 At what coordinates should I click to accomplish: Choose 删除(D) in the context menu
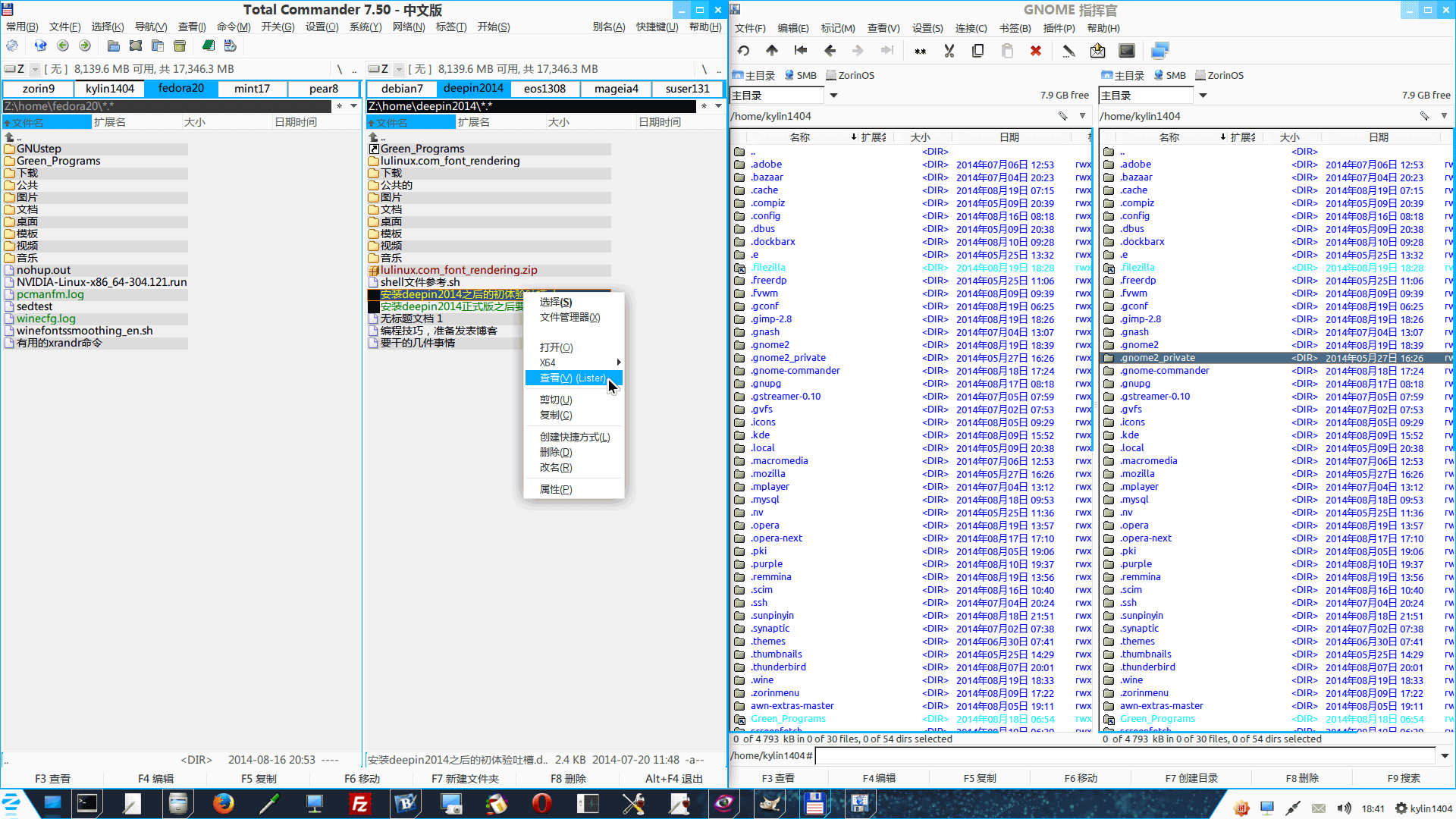(574, 452)
